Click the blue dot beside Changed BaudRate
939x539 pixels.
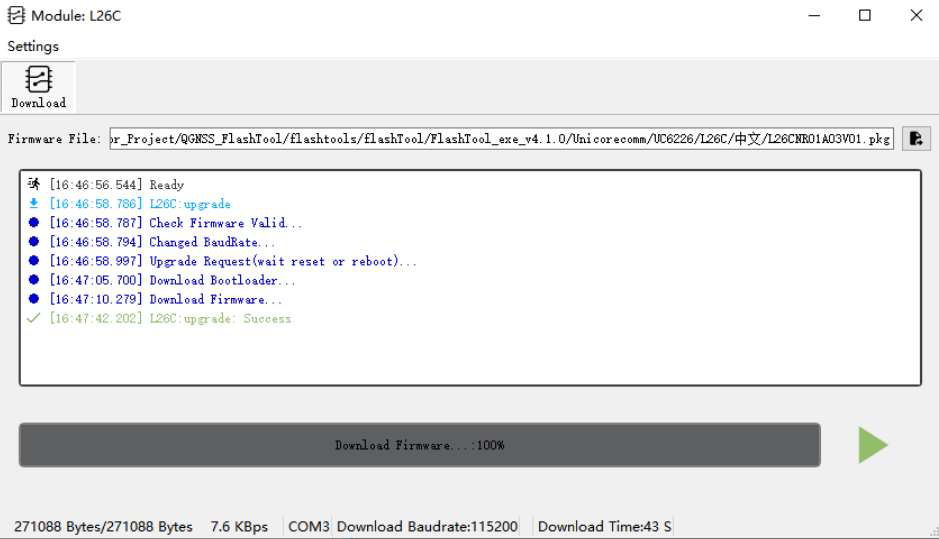click(34, 241)
